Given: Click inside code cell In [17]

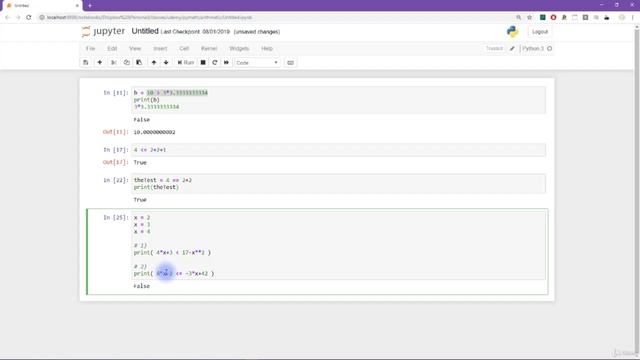Looking at the screenshot, I should 338,150.
